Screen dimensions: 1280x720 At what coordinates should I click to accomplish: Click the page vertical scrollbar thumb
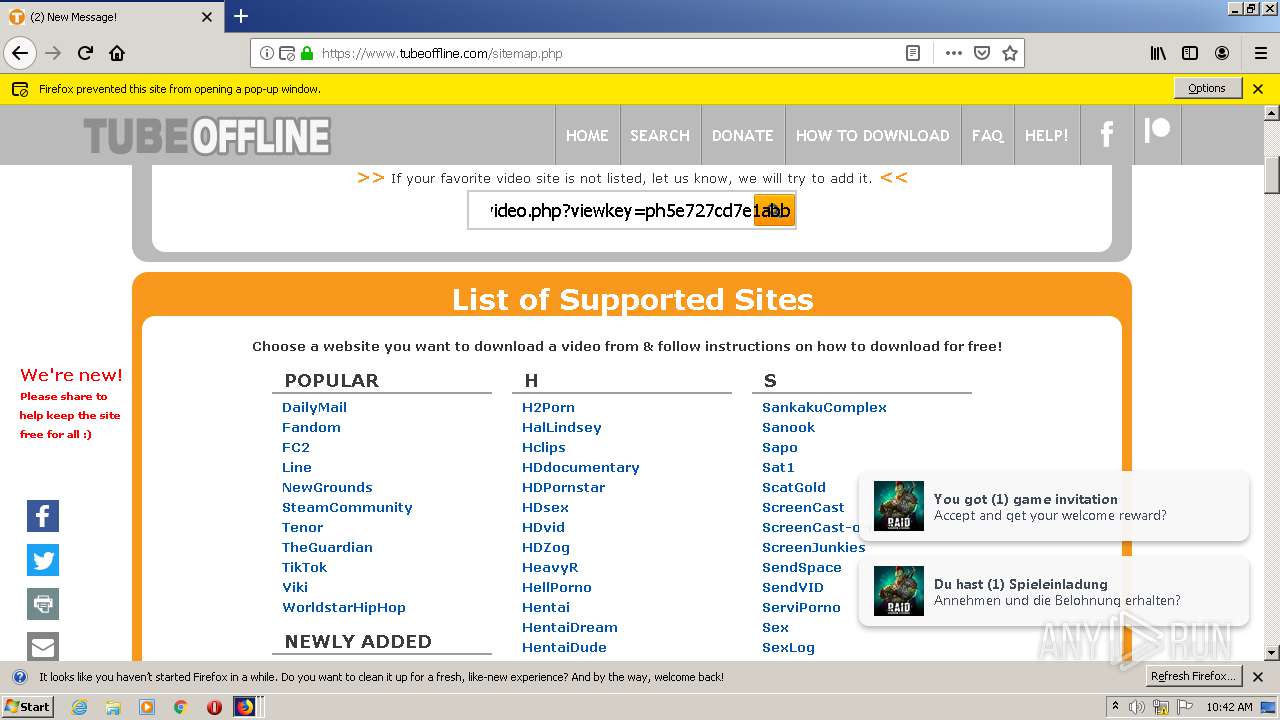(x=1272, y=175)
